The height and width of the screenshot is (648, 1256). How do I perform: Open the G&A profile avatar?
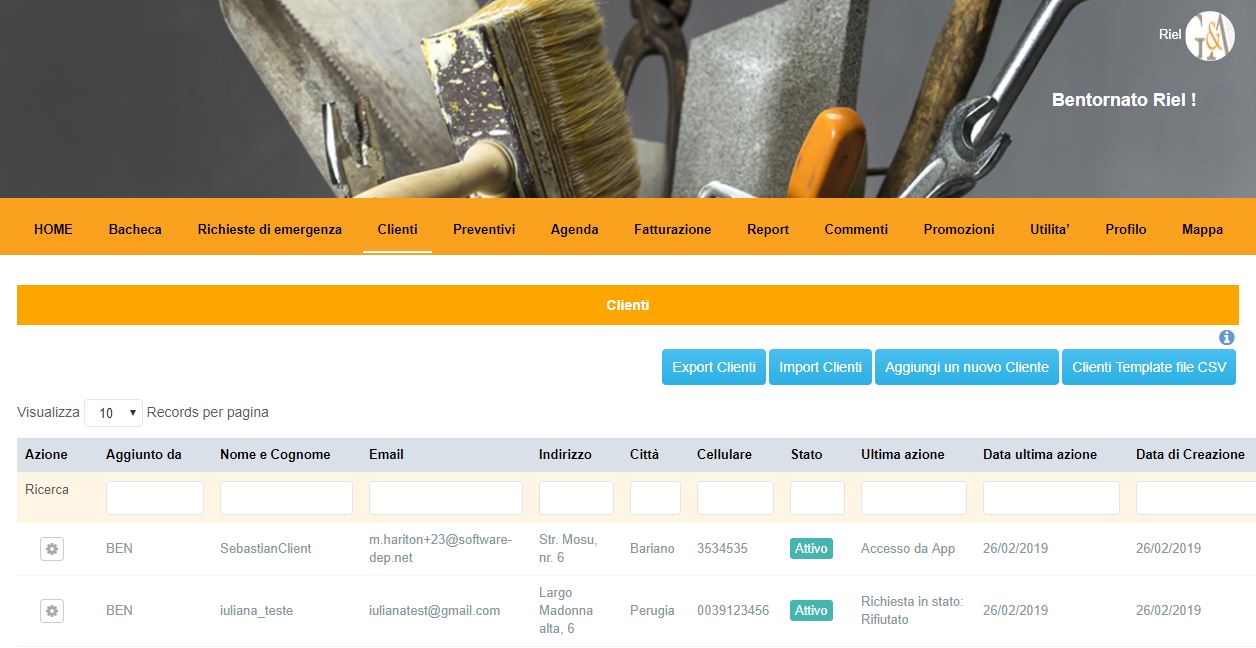point(1210,37)
